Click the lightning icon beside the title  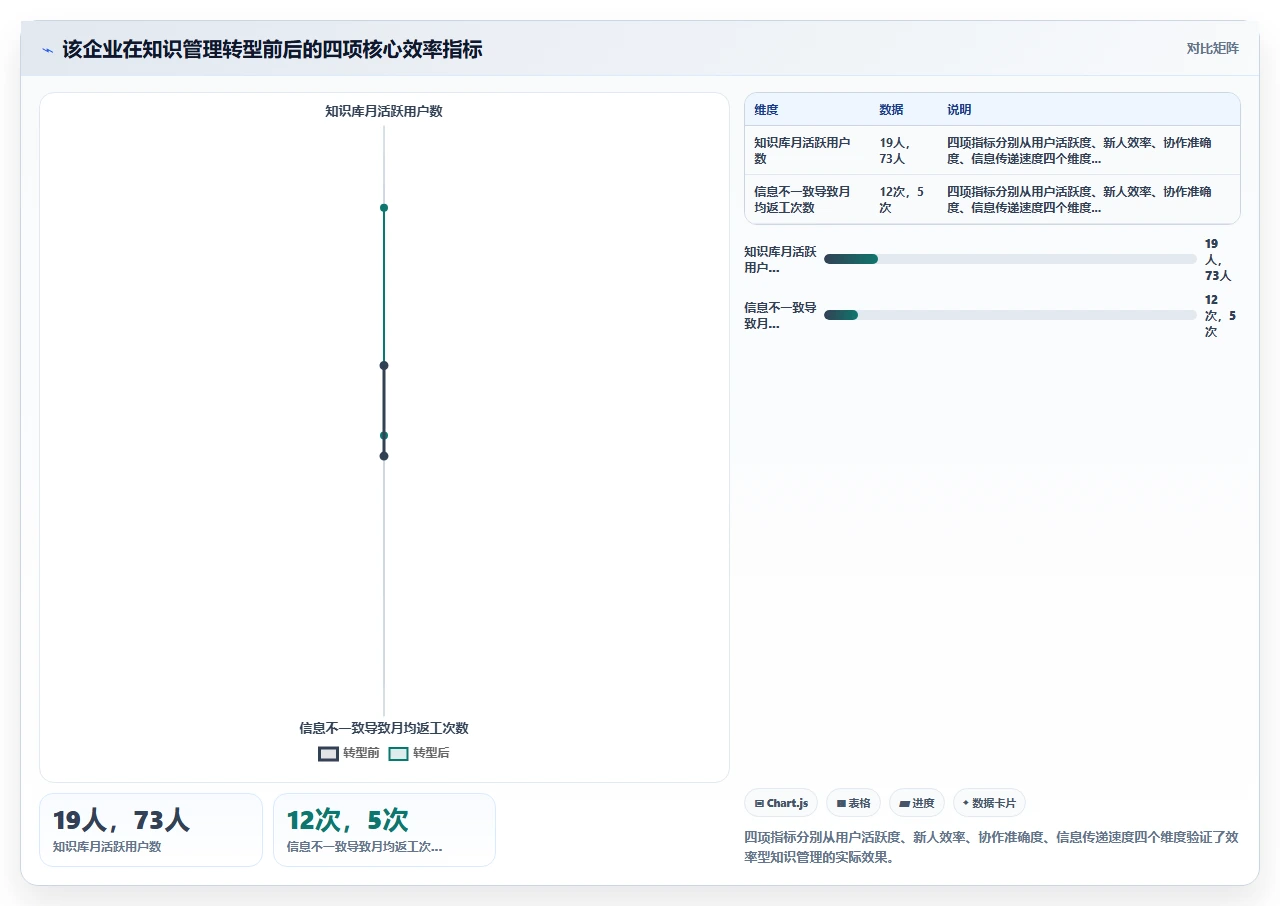click(47, 49)
